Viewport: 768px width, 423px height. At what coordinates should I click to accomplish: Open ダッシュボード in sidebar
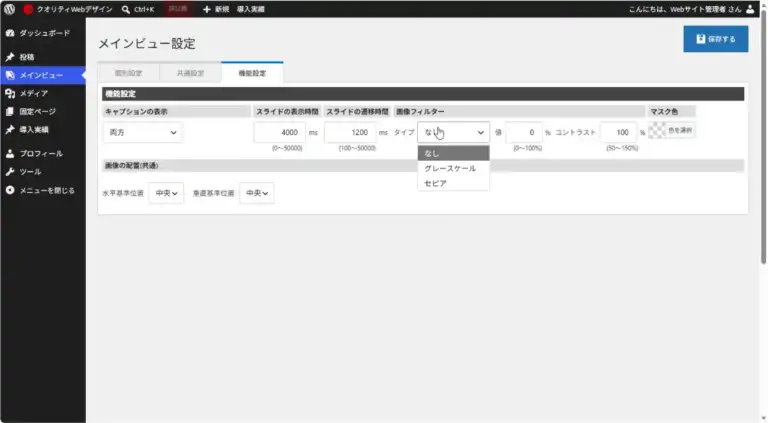(x=43, y=33)
